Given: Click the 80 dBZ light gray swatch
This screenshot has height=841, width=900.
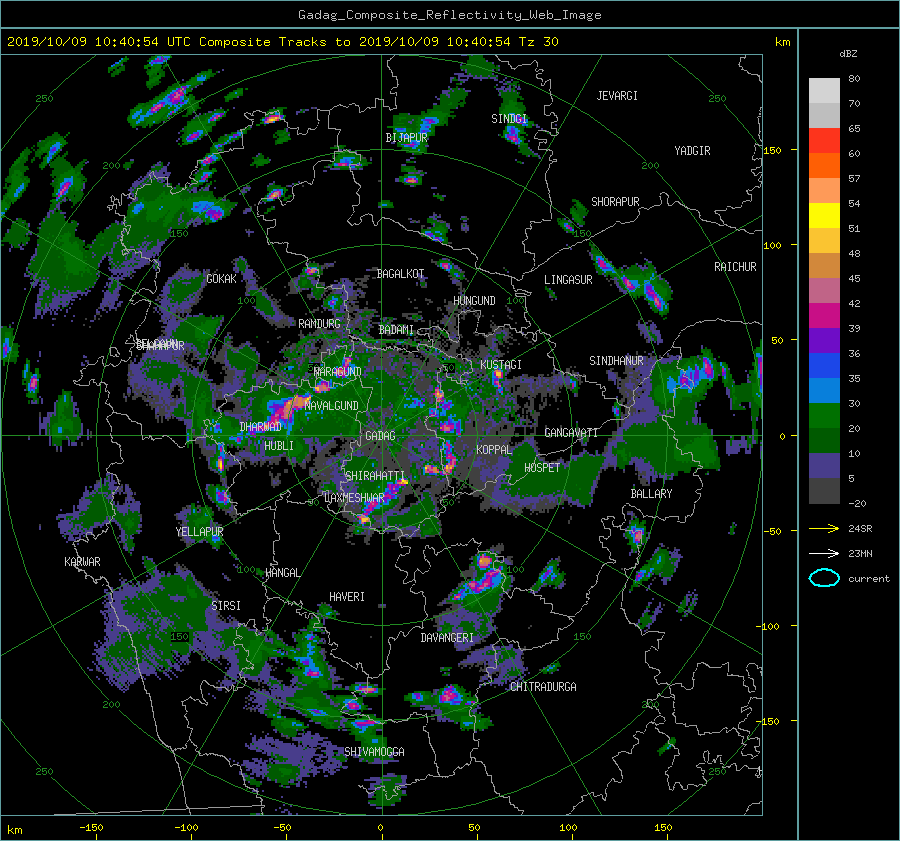Looking at the screenshot, I should (824, 90).
